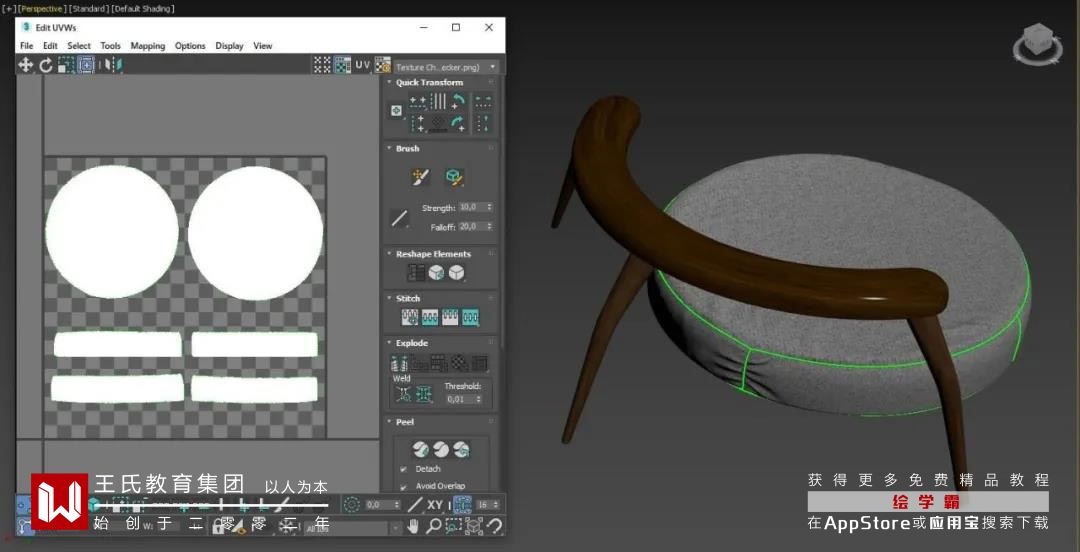Open the View menu in Edit UVWs

coord(262,45)
